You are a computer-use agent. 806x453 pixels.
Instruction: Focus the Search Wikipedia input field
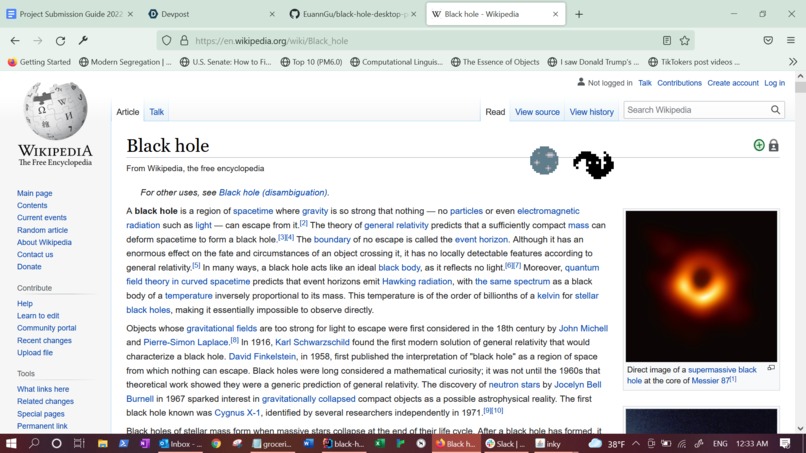(697, 110)
